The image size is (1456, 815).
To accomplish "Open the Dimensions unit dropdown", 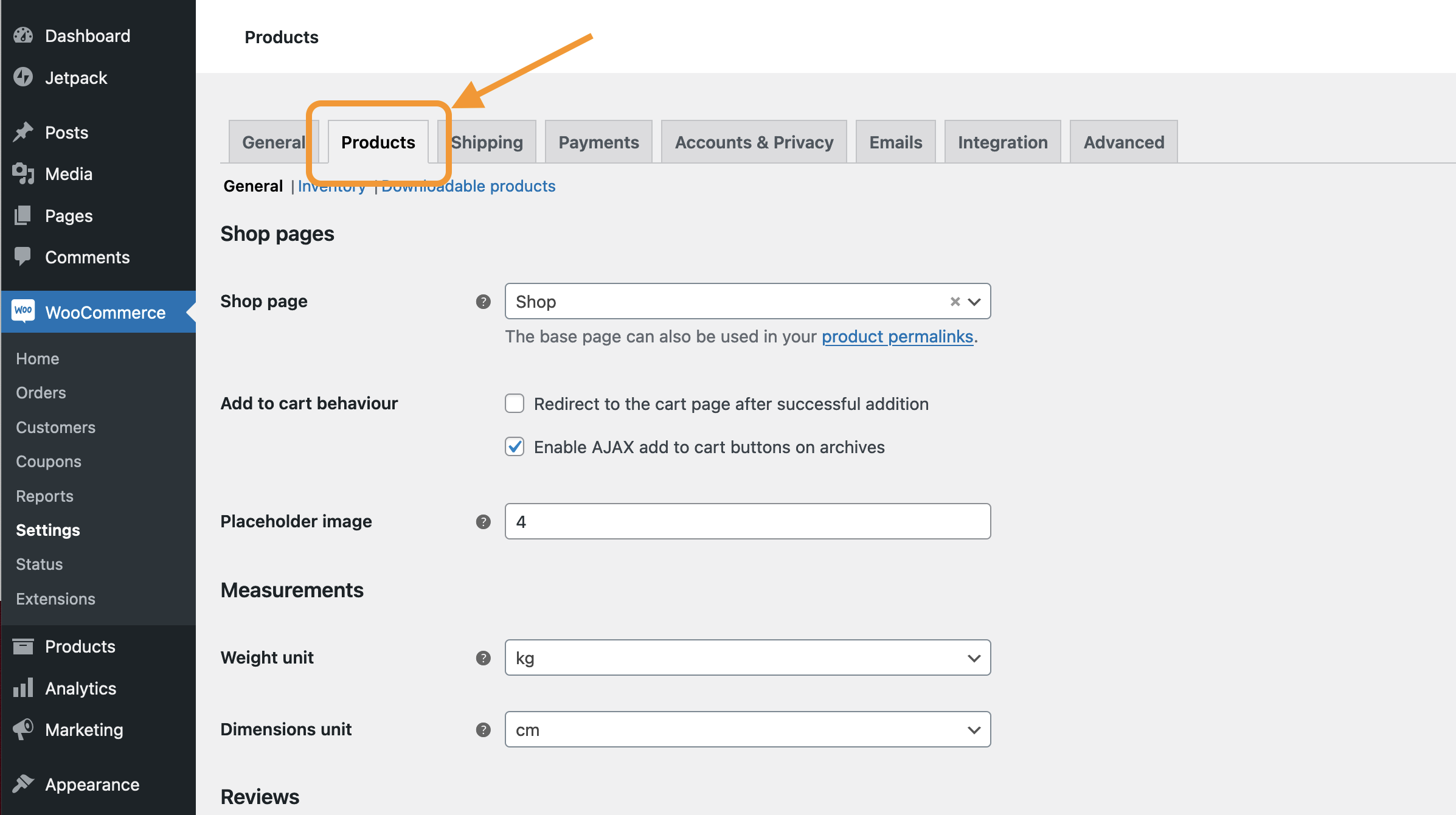I will [747, 729].
